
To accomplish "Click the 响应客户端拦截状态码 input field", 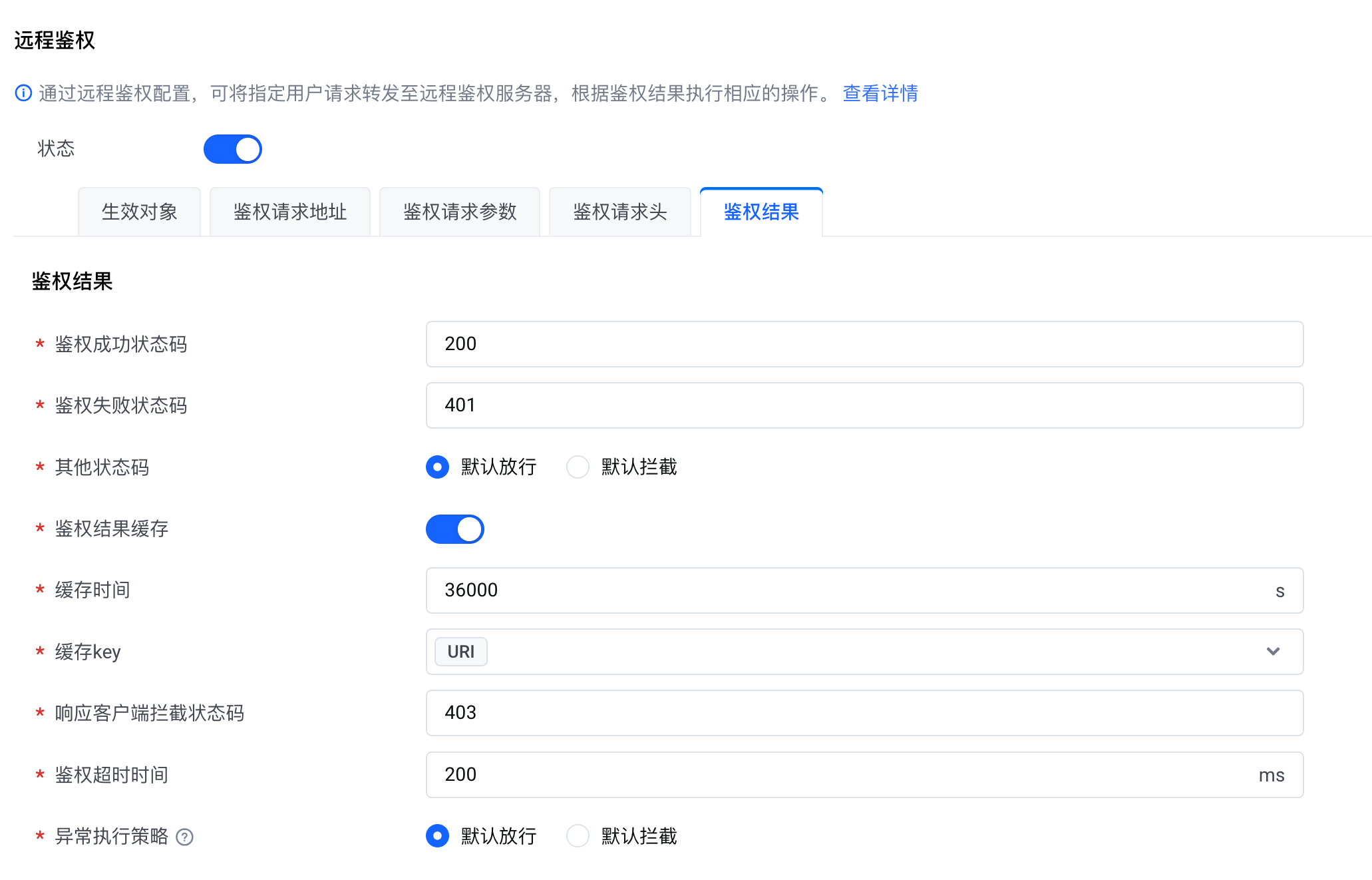I will [864, 713].
